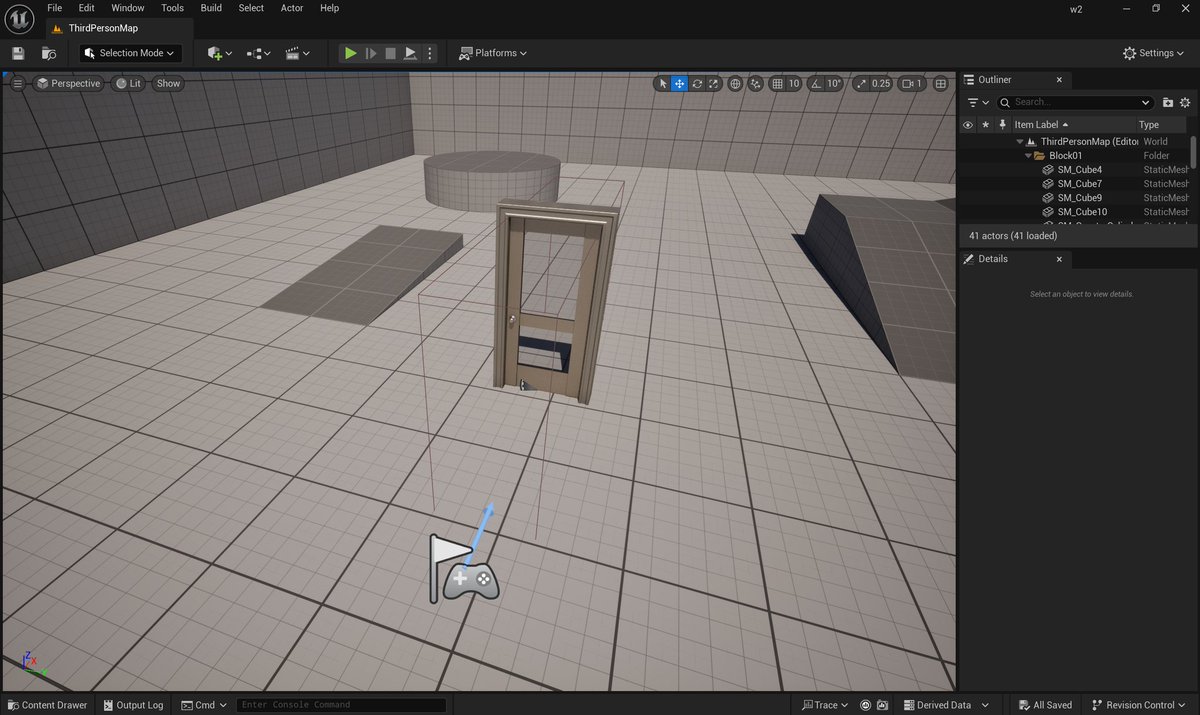Open the Build menu
1200x715 pixels.
coord(210,8)
